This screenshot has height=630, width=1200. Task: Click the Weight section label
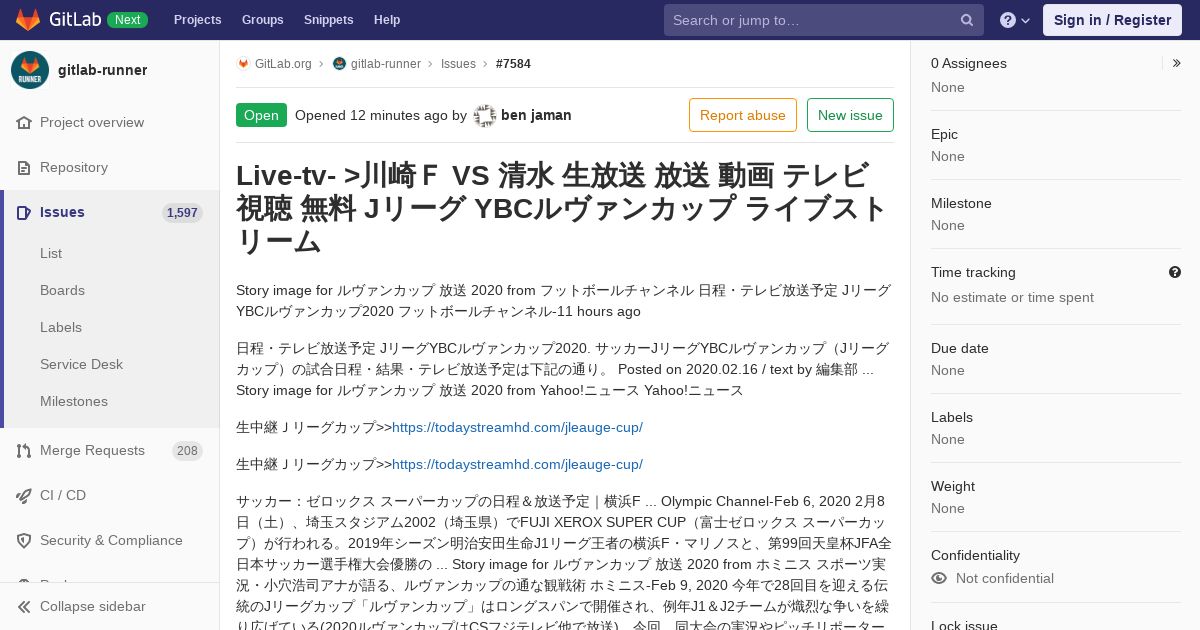pyautogui.click(x=953, y=486)
